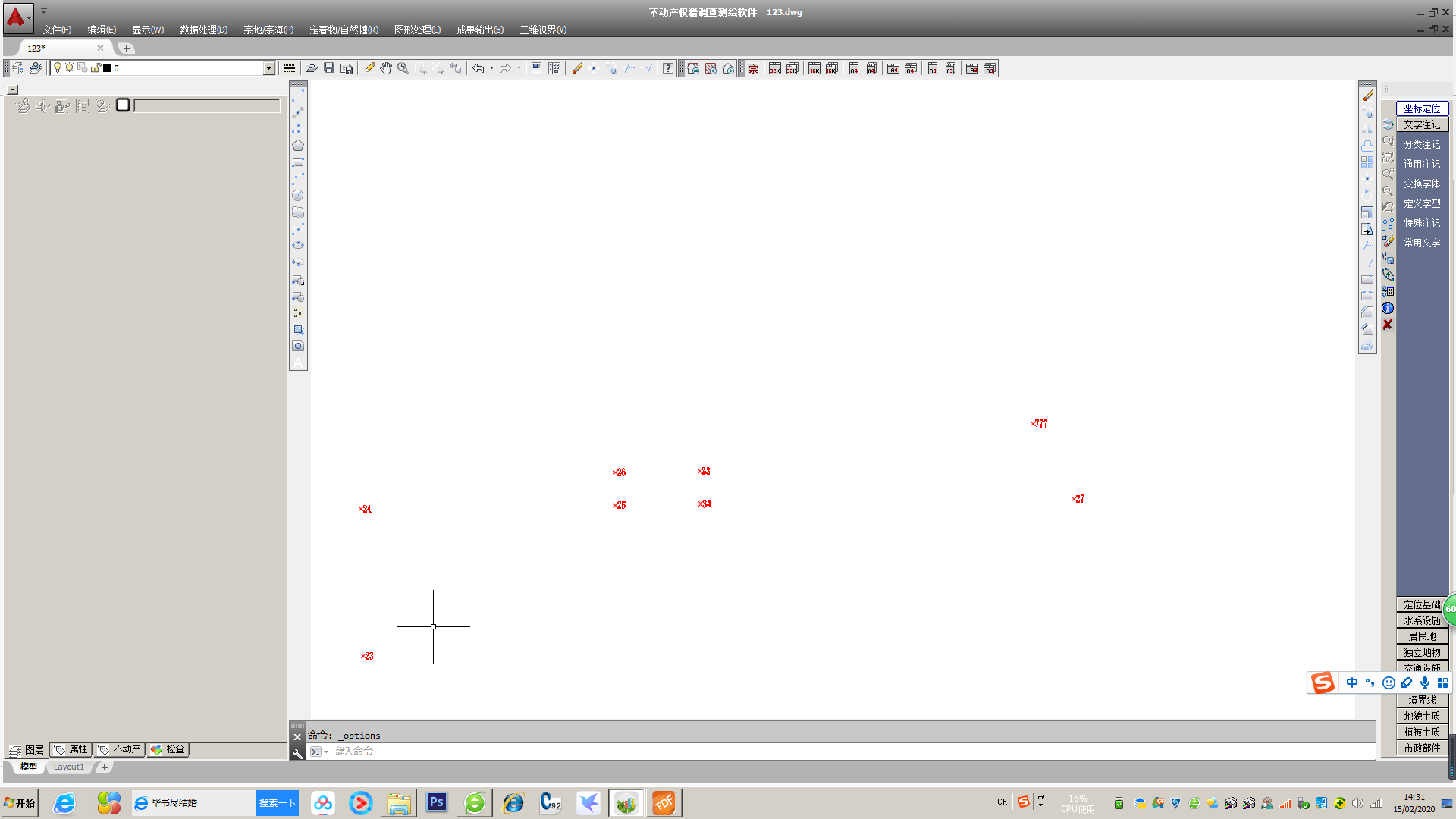Switch to the 检查 panel tab
This screenshot has height=819, width=1456.
tap(168, 749)
